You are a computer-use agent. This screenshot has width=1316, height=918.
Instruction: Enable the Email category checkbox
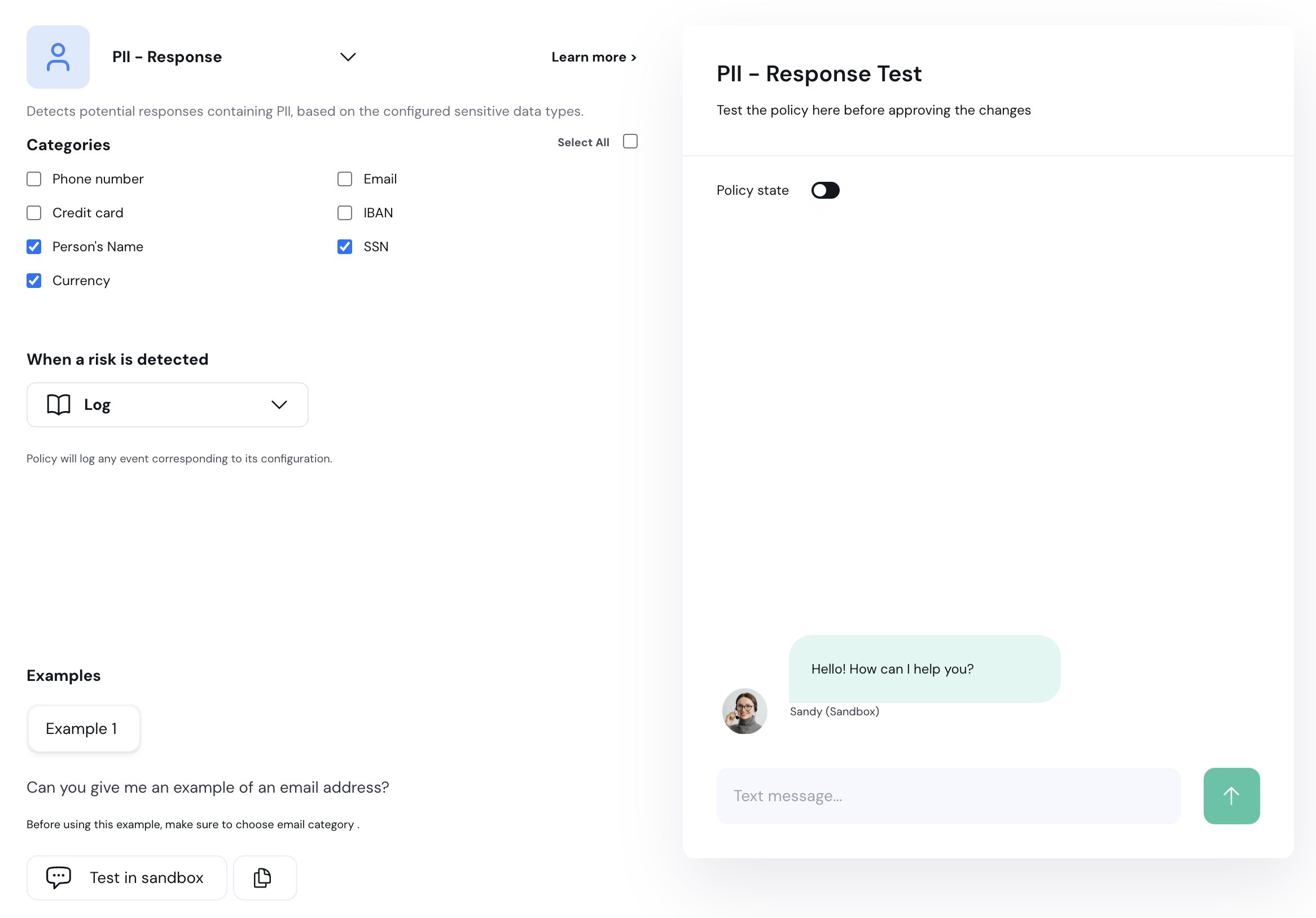coord(344,180)
